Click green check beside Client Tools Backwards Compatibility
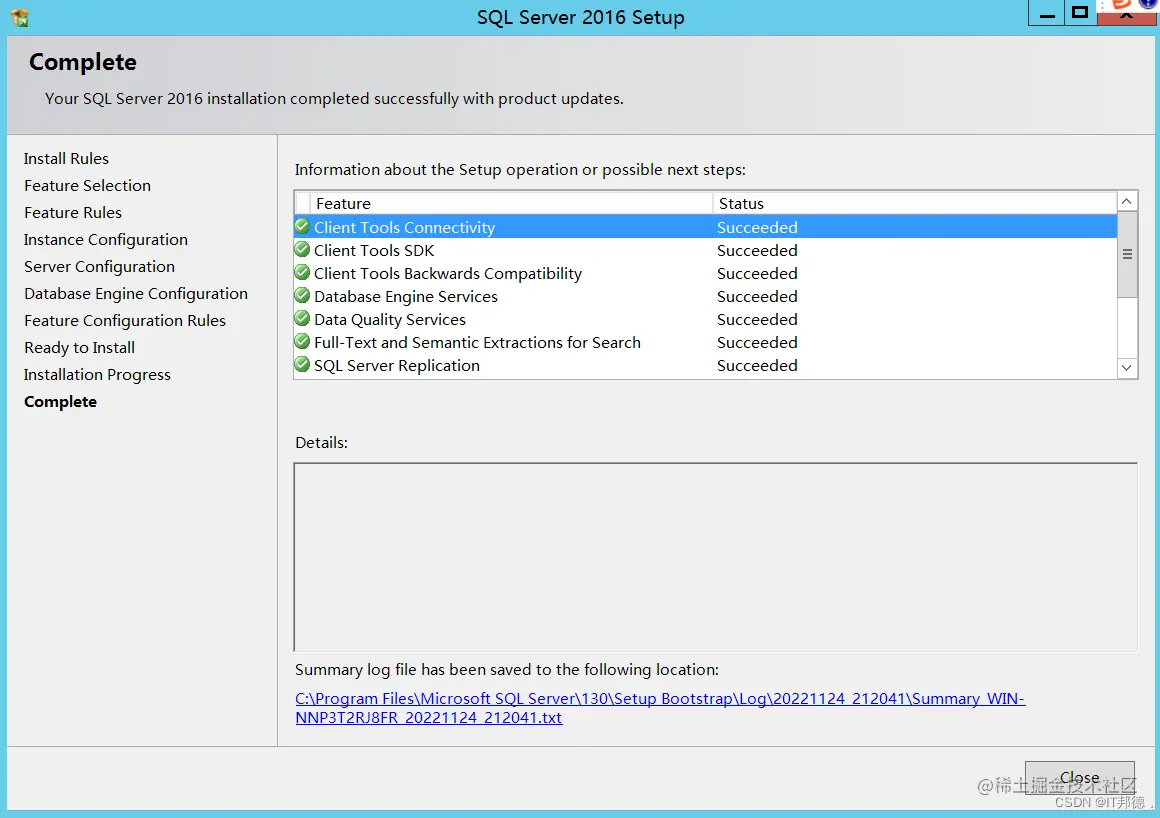Viewport: 1160px width, 818px height. click(x=302, y=272)
